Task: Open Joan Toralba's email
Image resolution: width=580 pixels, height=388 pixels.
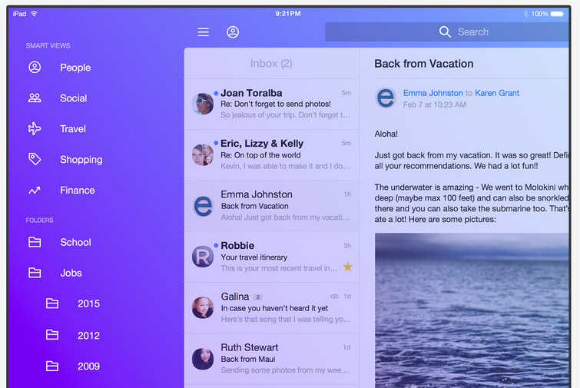Action: [272, 104]
